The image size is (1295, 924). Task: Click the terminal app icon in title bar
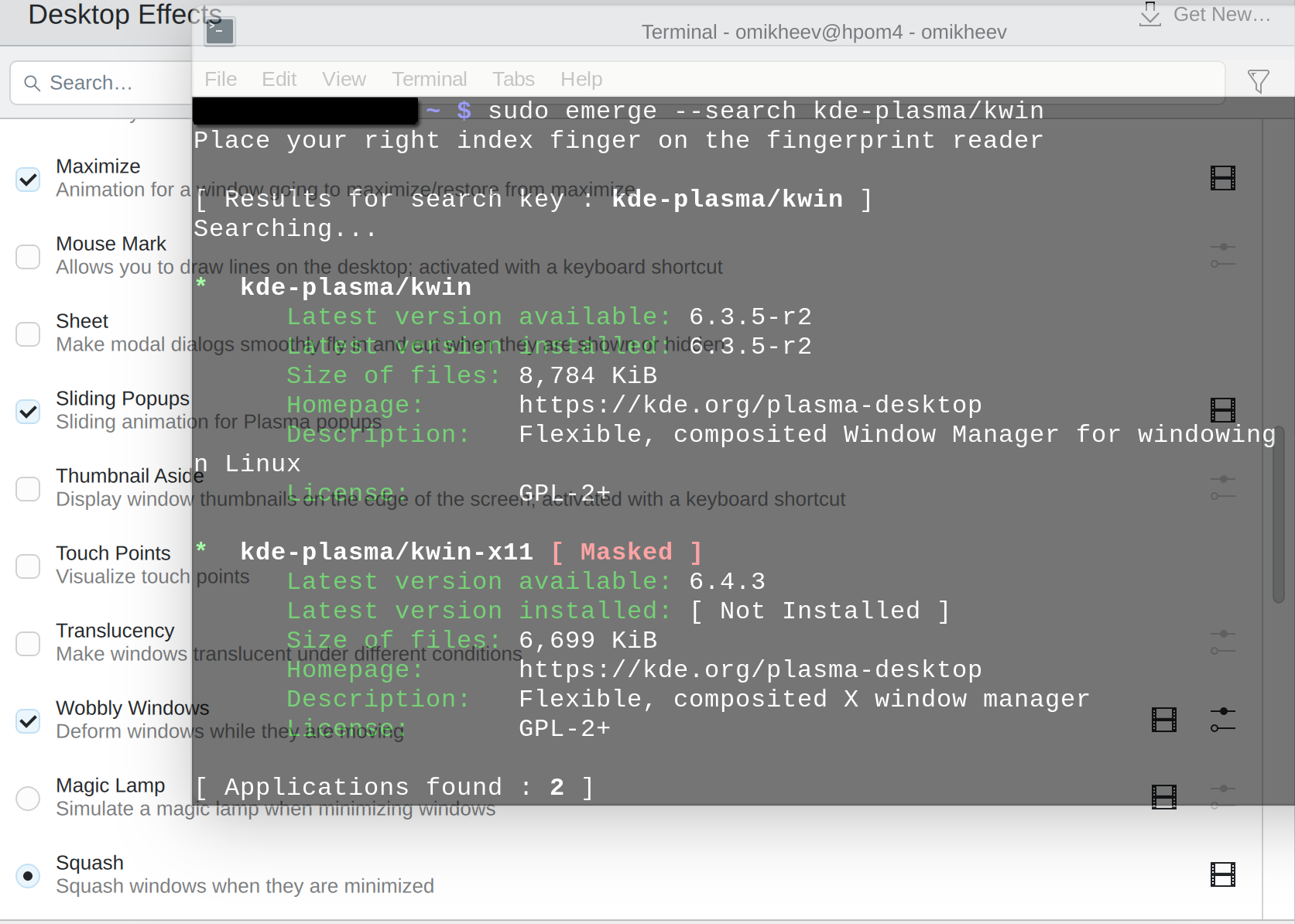coord(220,32)
